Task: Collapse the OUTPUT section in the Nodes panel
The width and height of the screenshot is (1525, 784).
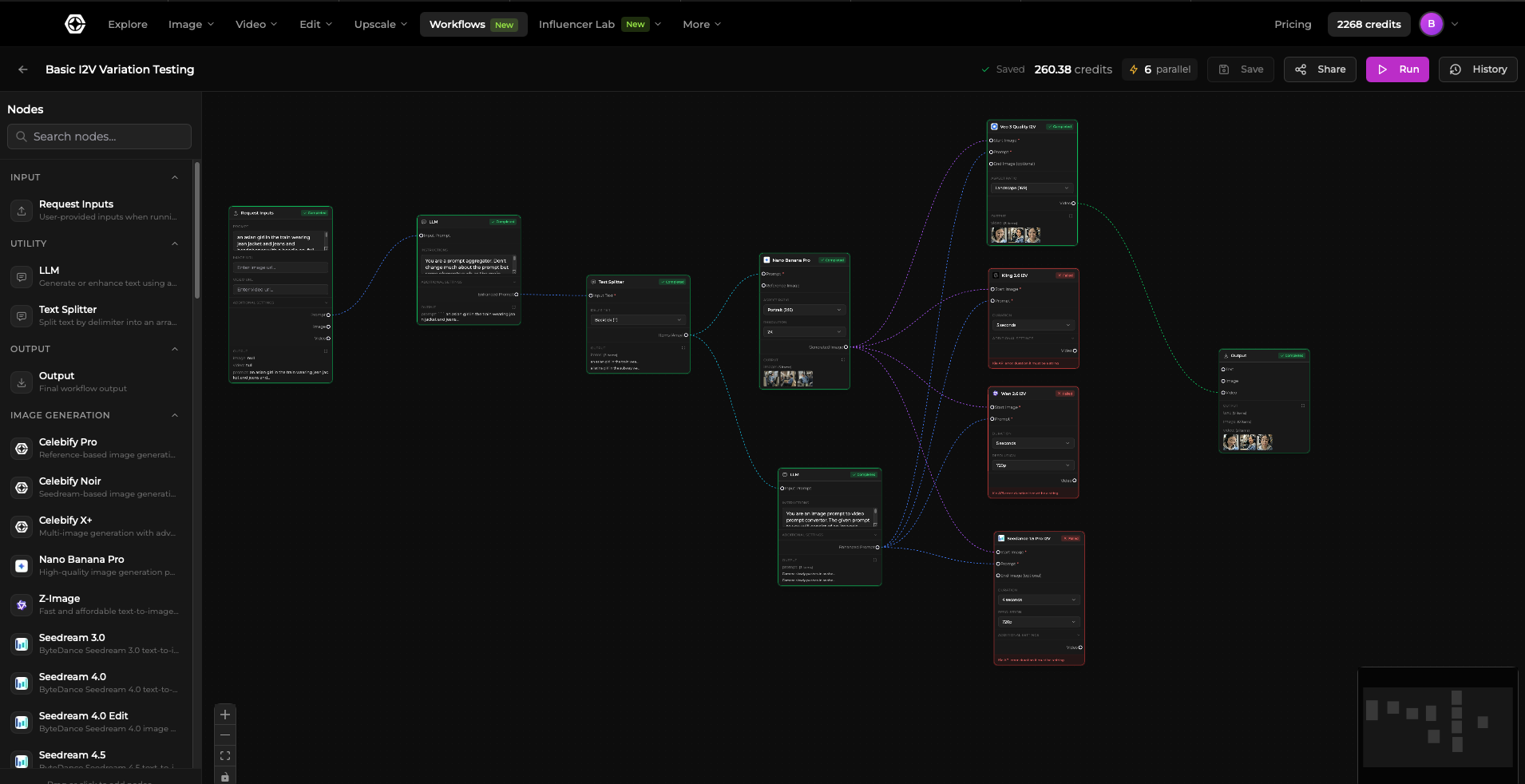Action: [x=174, y=349]
